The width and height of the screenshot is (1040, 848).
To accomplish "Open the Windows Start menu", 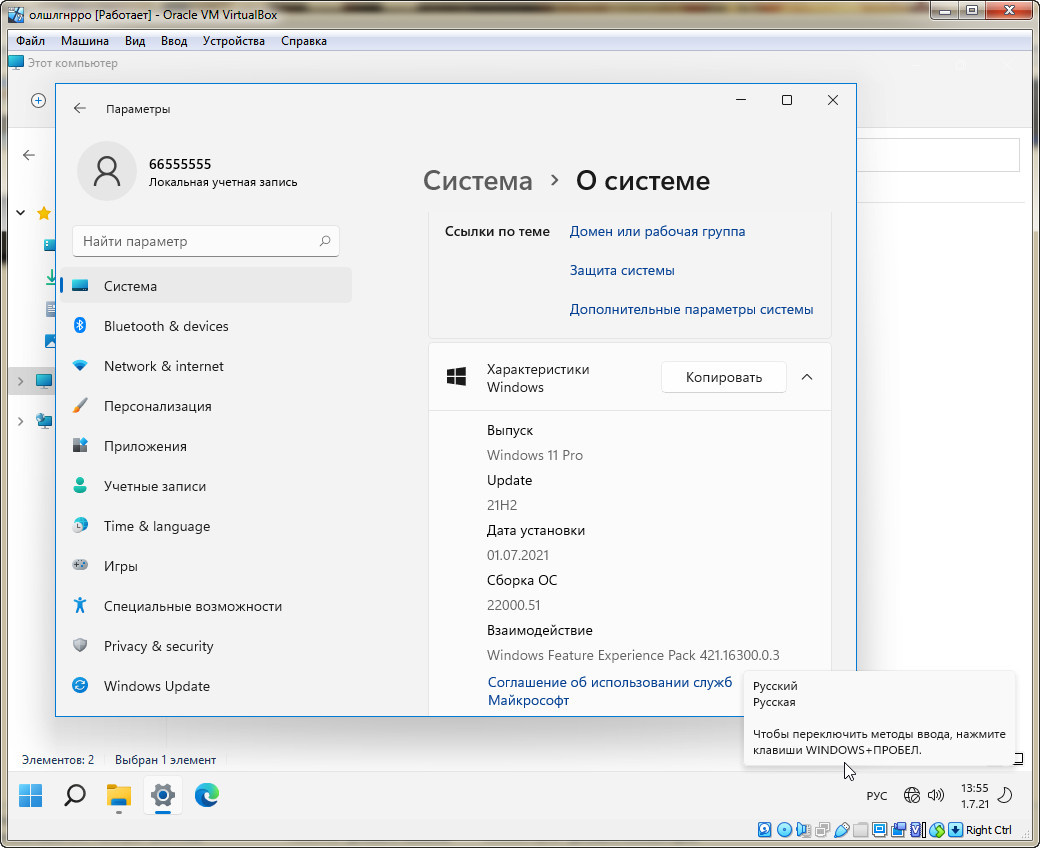I will tap(31, 796).
